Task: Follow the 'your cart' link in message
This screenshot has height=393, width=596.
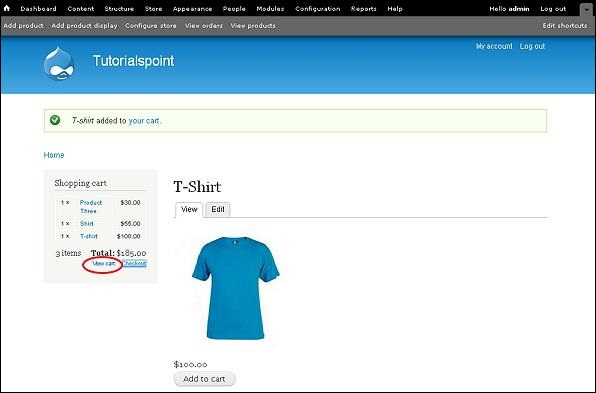Action: pyautogui.click(x=144, y=121)
